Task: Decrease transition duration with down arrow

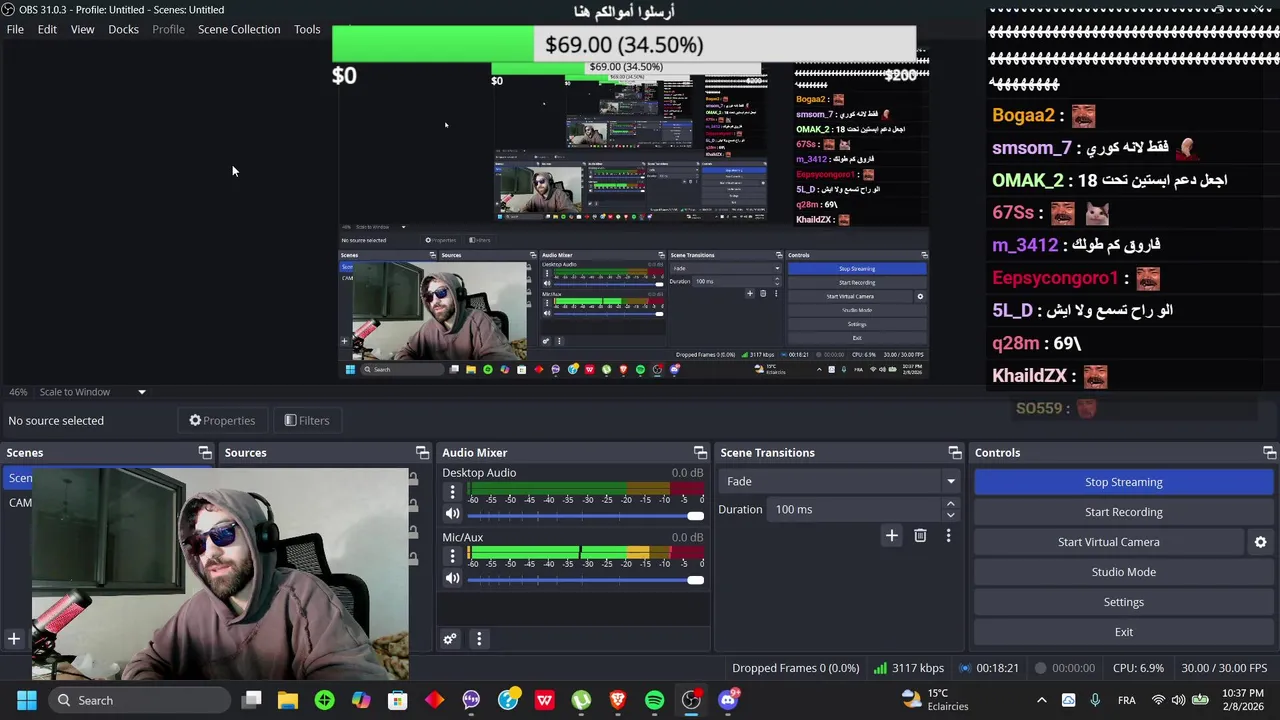Action: point(950,515)
